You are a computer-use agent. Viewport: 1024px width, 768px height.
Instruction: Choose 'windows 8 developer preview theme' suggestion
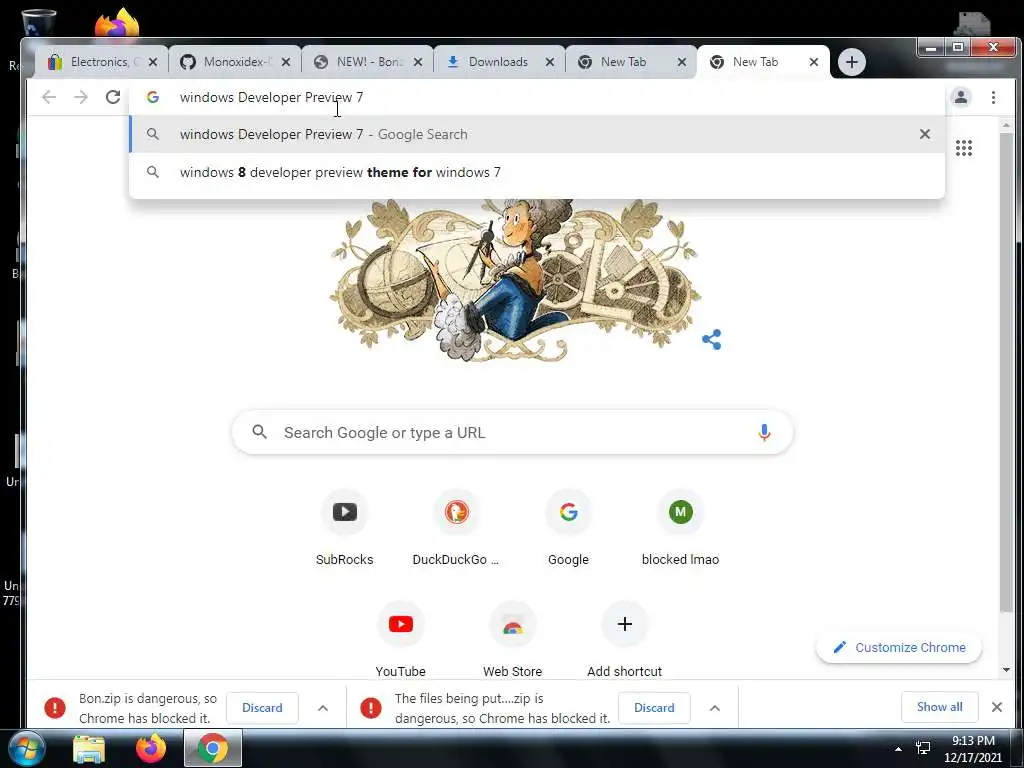click(537, 172)
